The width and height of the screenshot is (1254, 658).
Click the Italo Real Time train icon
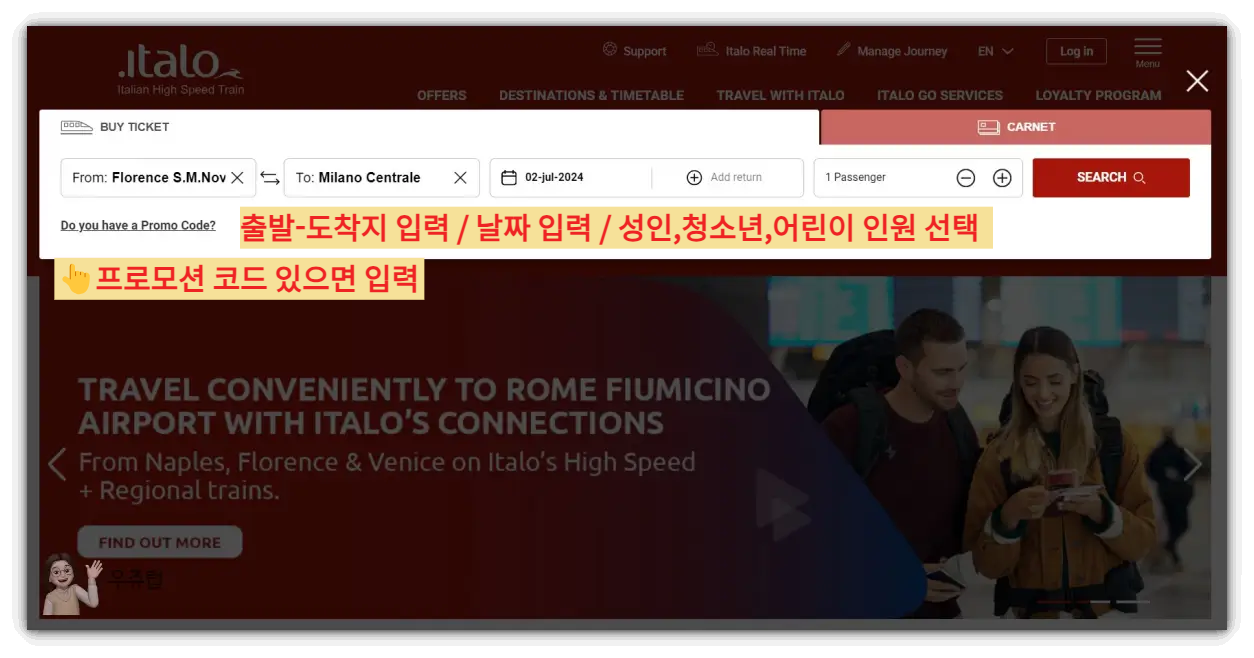pos(707,49)
